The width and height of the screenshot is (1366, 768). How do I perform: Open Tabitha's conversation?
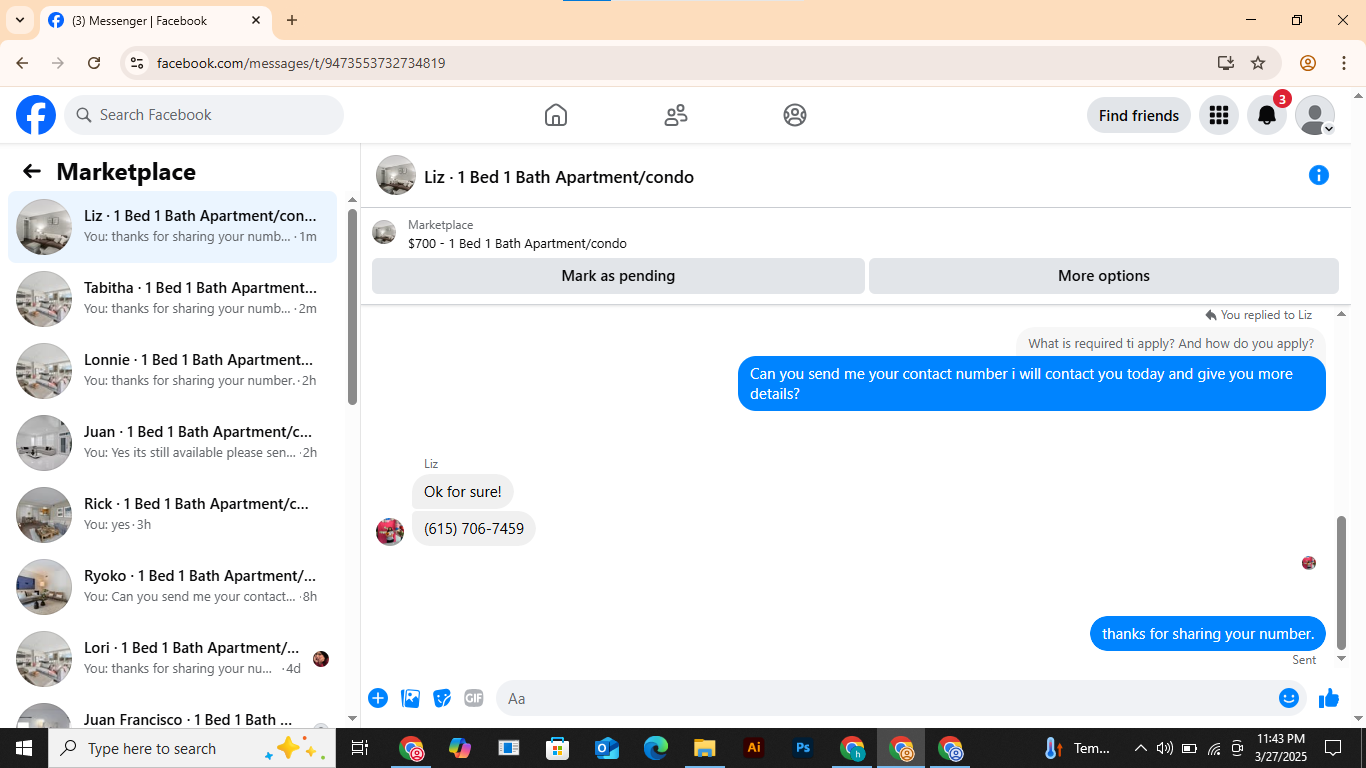(173, 299)
